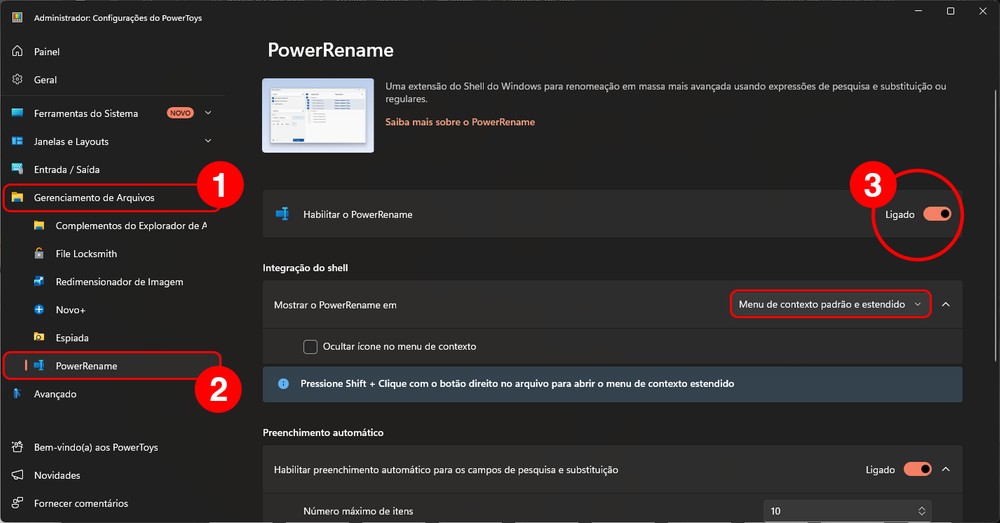Open Geral settings via gear icon

click(17, 79)
